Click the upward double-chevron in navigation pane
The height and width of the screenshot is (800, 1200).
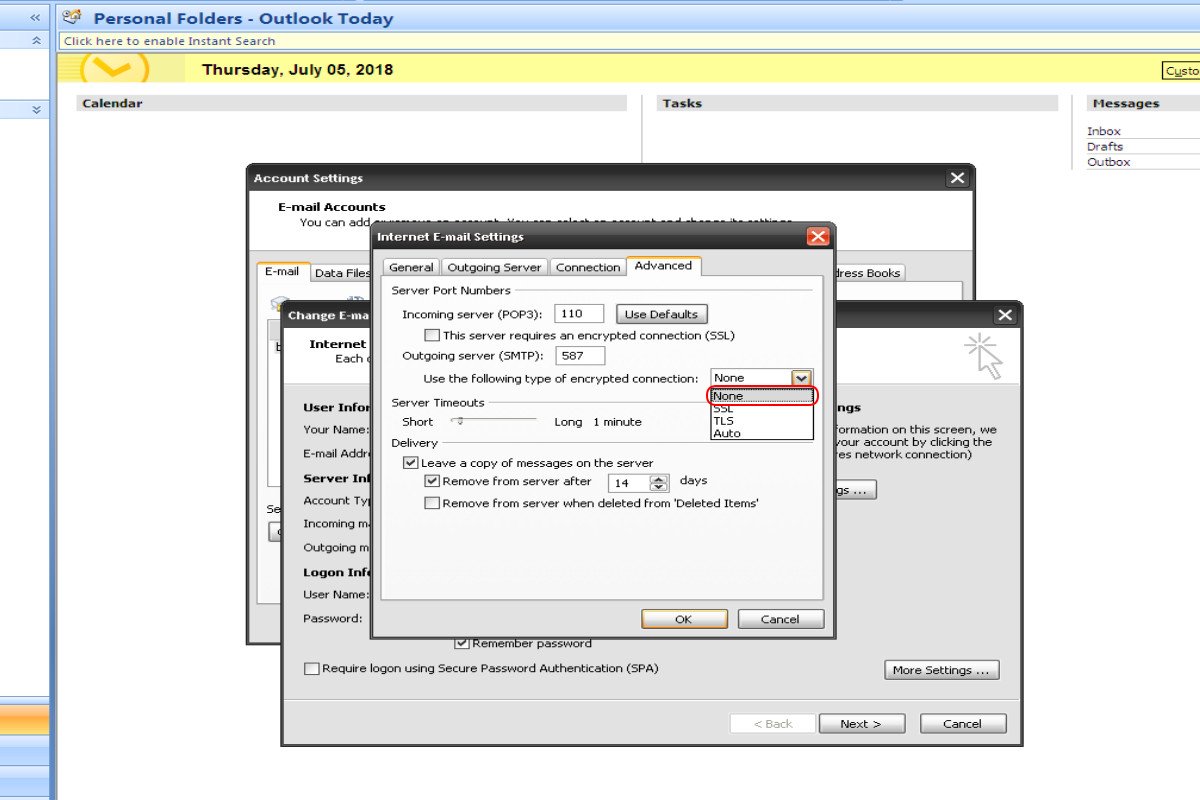point(37,40)
